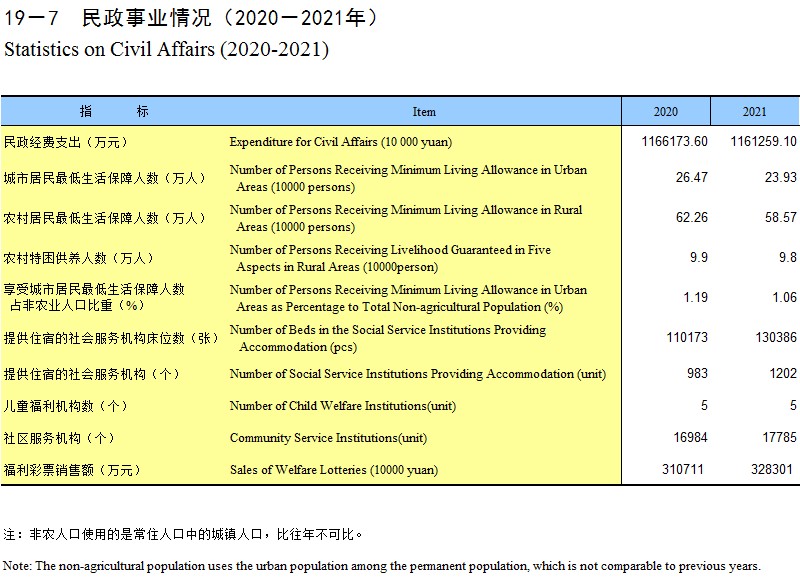Click the 'Item' column header

[x=424, y=112]
